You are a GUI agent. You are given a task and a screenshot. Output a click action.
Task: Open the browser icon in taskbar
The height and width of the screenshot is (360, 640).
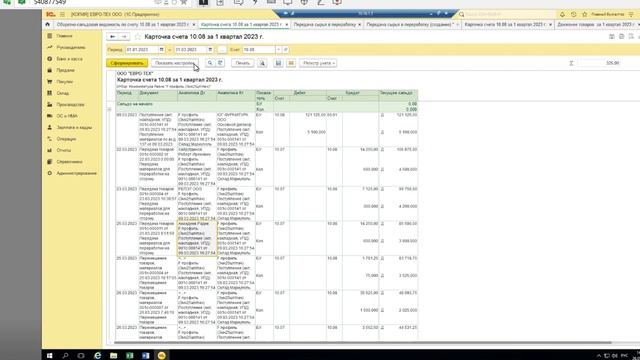[x=98, y=356]
